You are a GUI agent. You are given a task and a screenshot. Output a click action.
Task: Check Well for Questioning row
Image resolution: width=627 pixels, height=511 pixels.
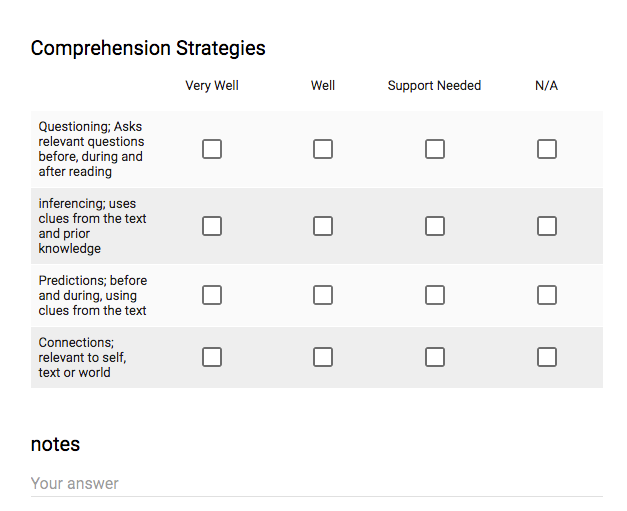coord(323,149)
